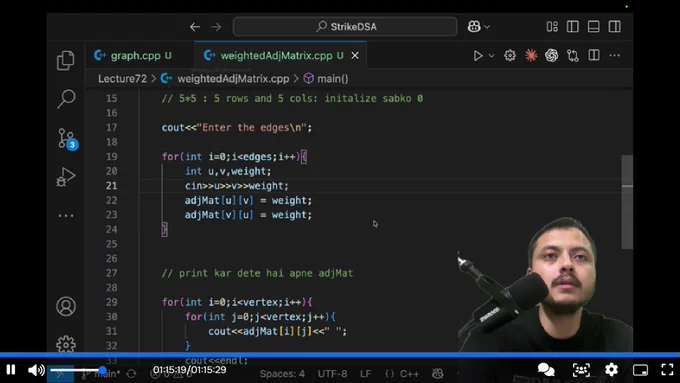Go forward with the right arrow

coord(216,27)
